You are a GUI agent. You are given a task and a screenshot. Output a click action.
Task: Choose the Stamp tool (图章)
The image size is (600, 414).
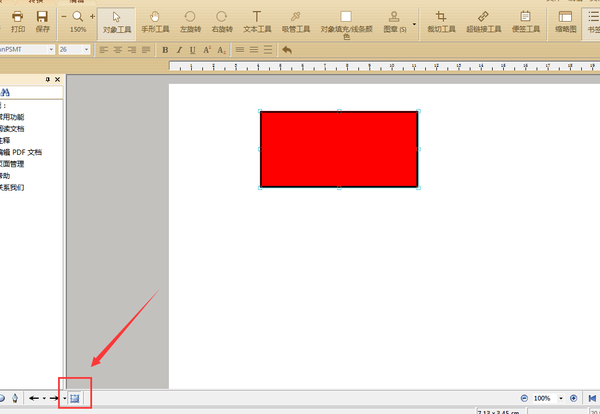click(395, 22)
